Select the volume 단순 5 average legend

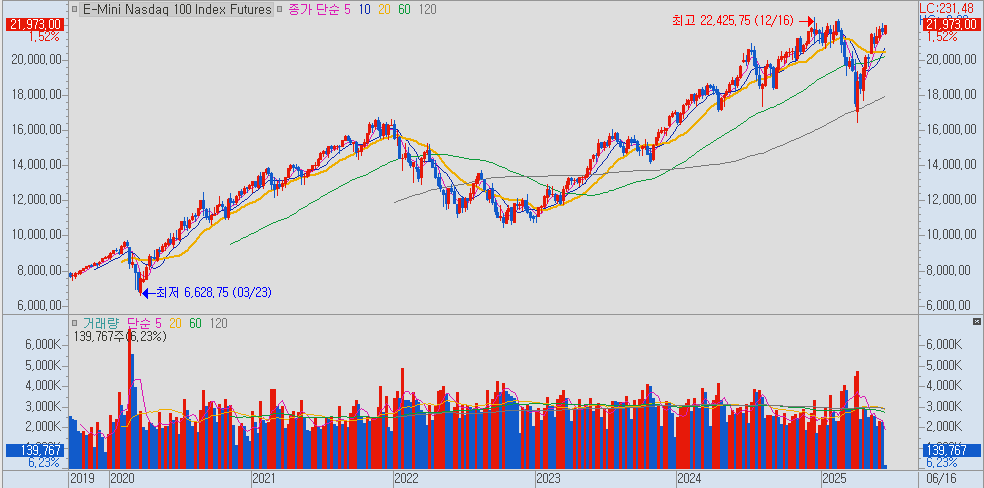click(x=144, y=324)
